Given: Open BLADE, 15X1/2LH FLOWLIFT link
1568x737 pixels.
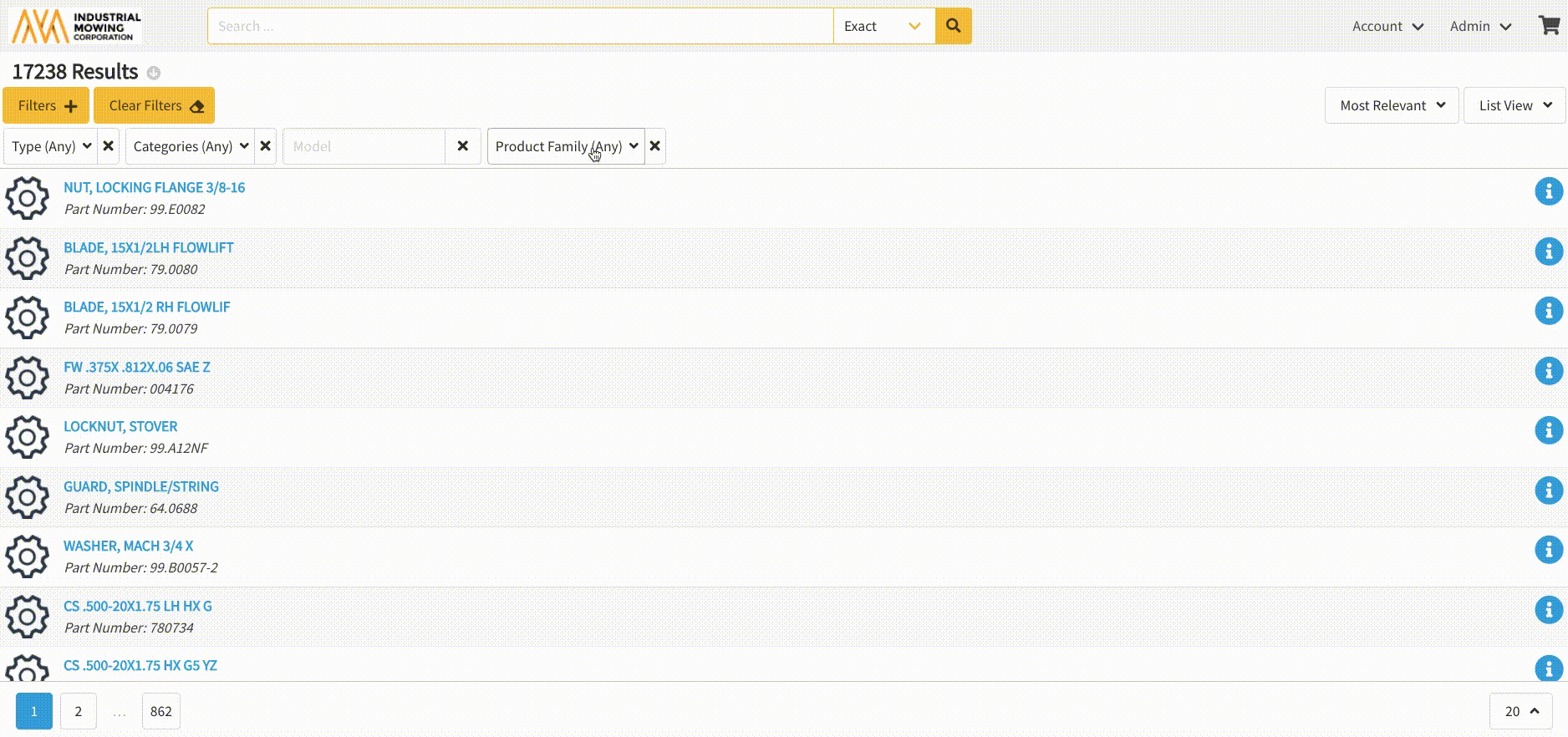Looking at the screenshot, I should coord(149,247).
